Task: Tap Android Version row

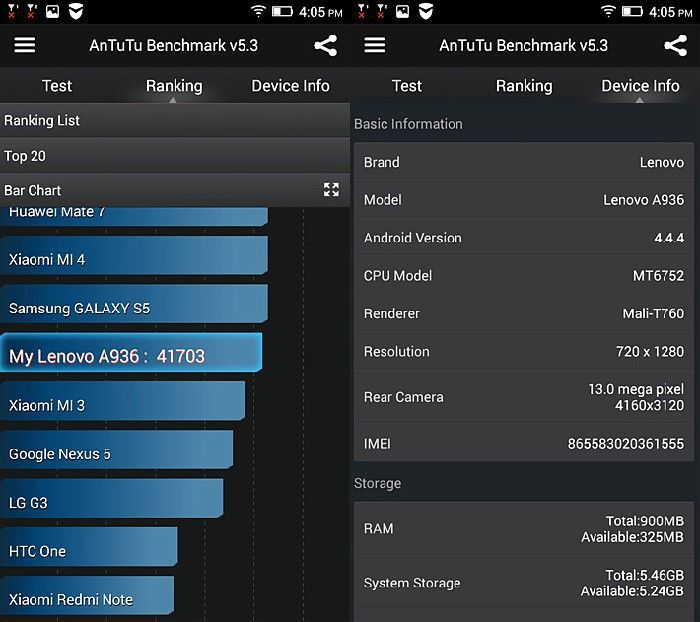Action: coord(524,237)
